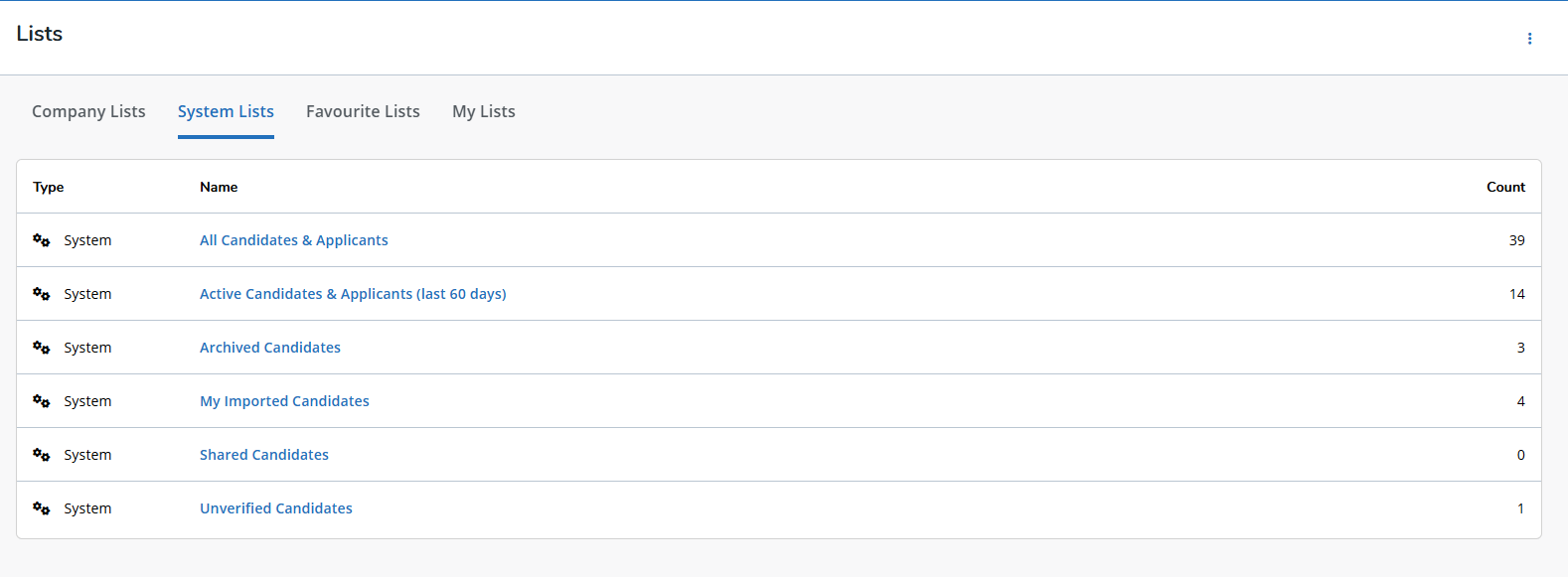Click gear icon in Unverified Candidates row
The image size is (1568, 577).
point(42,508)
